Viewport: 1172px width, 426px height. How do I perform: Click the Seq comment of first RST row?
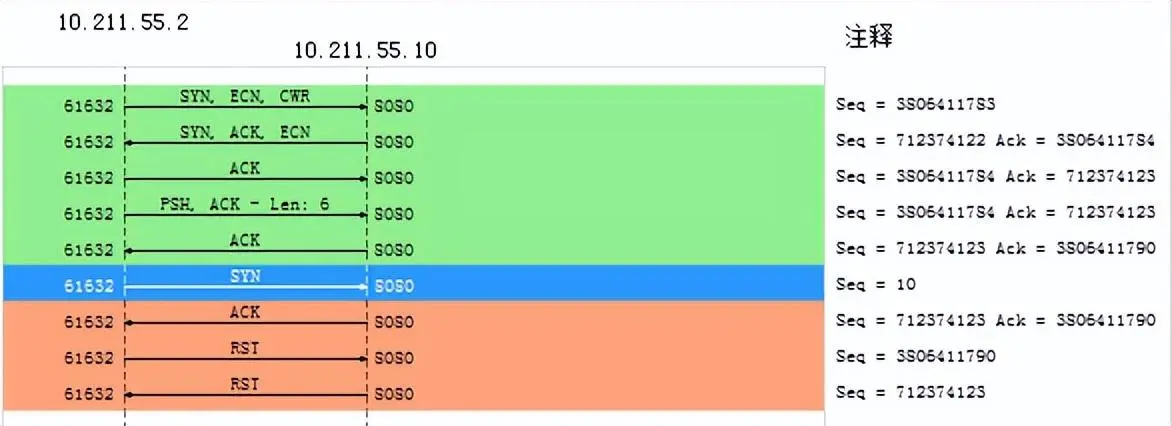(x=916, y=357)
